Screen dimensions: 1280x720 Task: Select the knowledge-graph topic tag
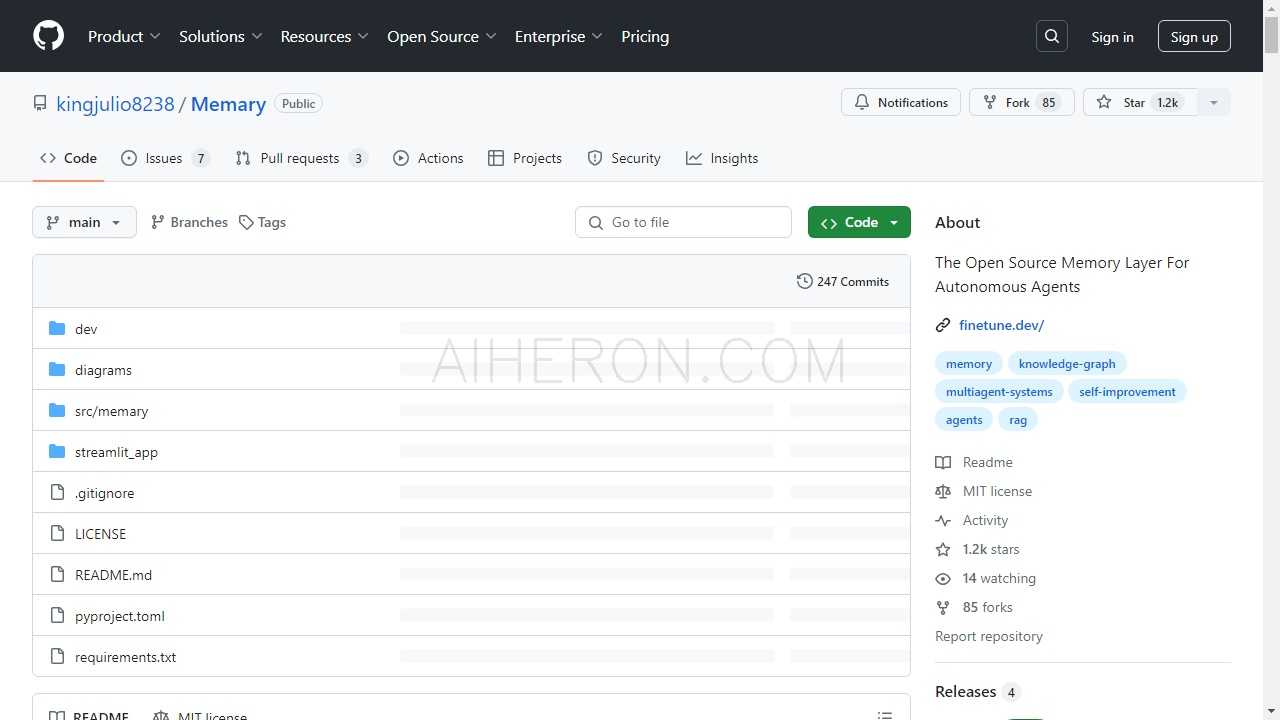[x=1067, y=363]
